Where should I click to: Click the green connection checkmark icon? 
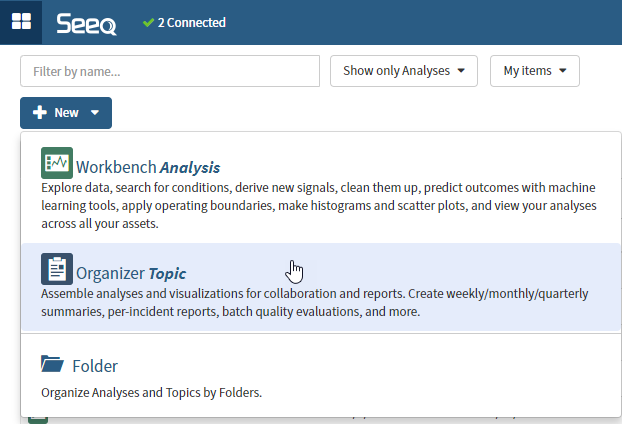point(148,22)
